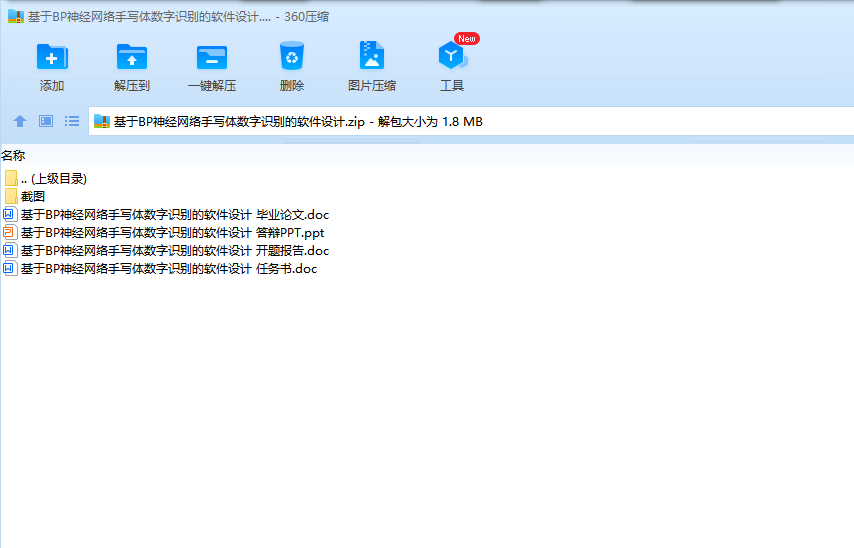854x548 pixels.
Task: Click the PowerPoint icon beside 答辩PPT.ppt
Action: click(10, 233)
